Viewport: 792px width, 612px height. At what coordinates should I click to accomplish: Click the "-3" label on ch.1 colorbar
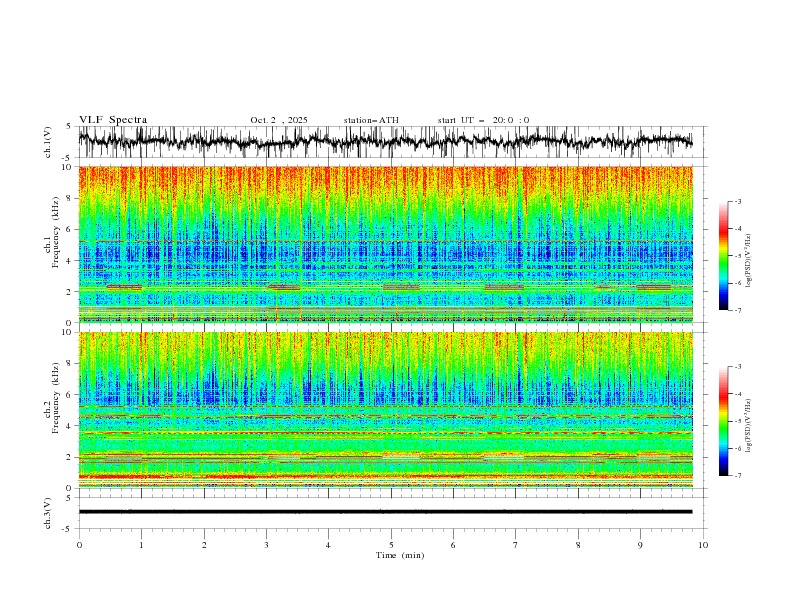click(x=737, y=201)
